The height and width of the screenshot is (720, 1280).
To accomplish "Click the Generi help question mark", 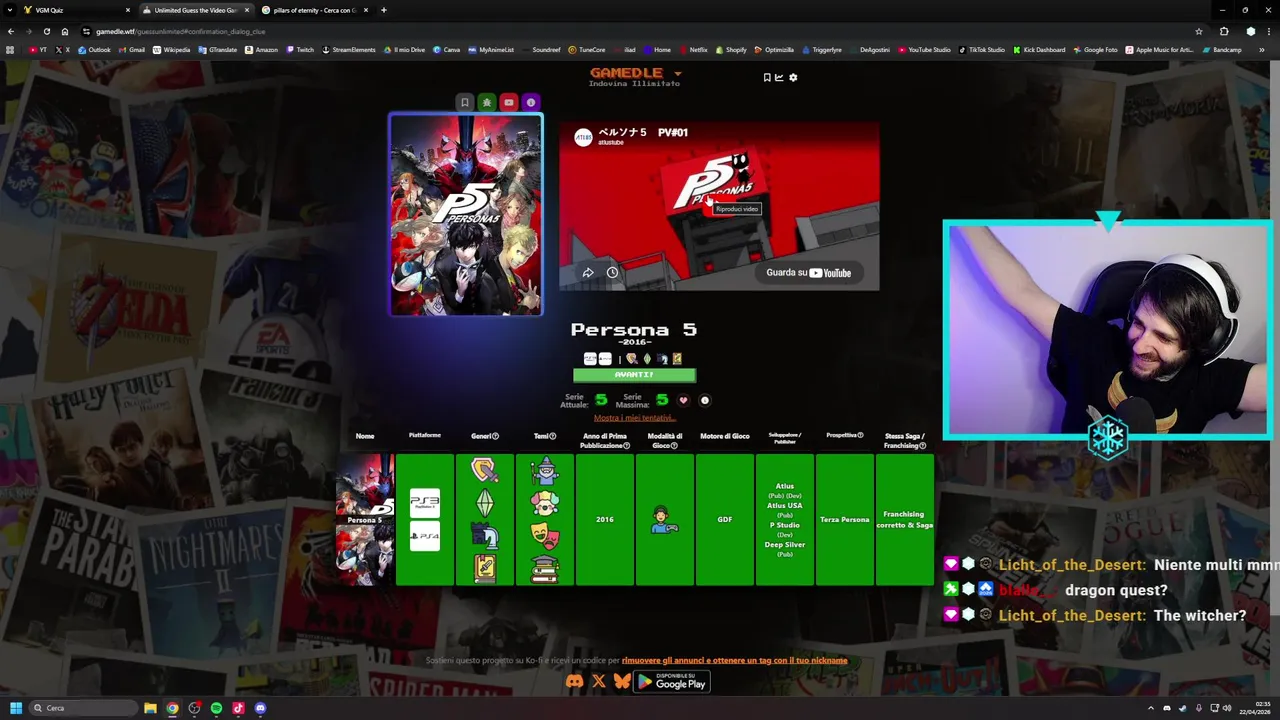I will (495, 436).
